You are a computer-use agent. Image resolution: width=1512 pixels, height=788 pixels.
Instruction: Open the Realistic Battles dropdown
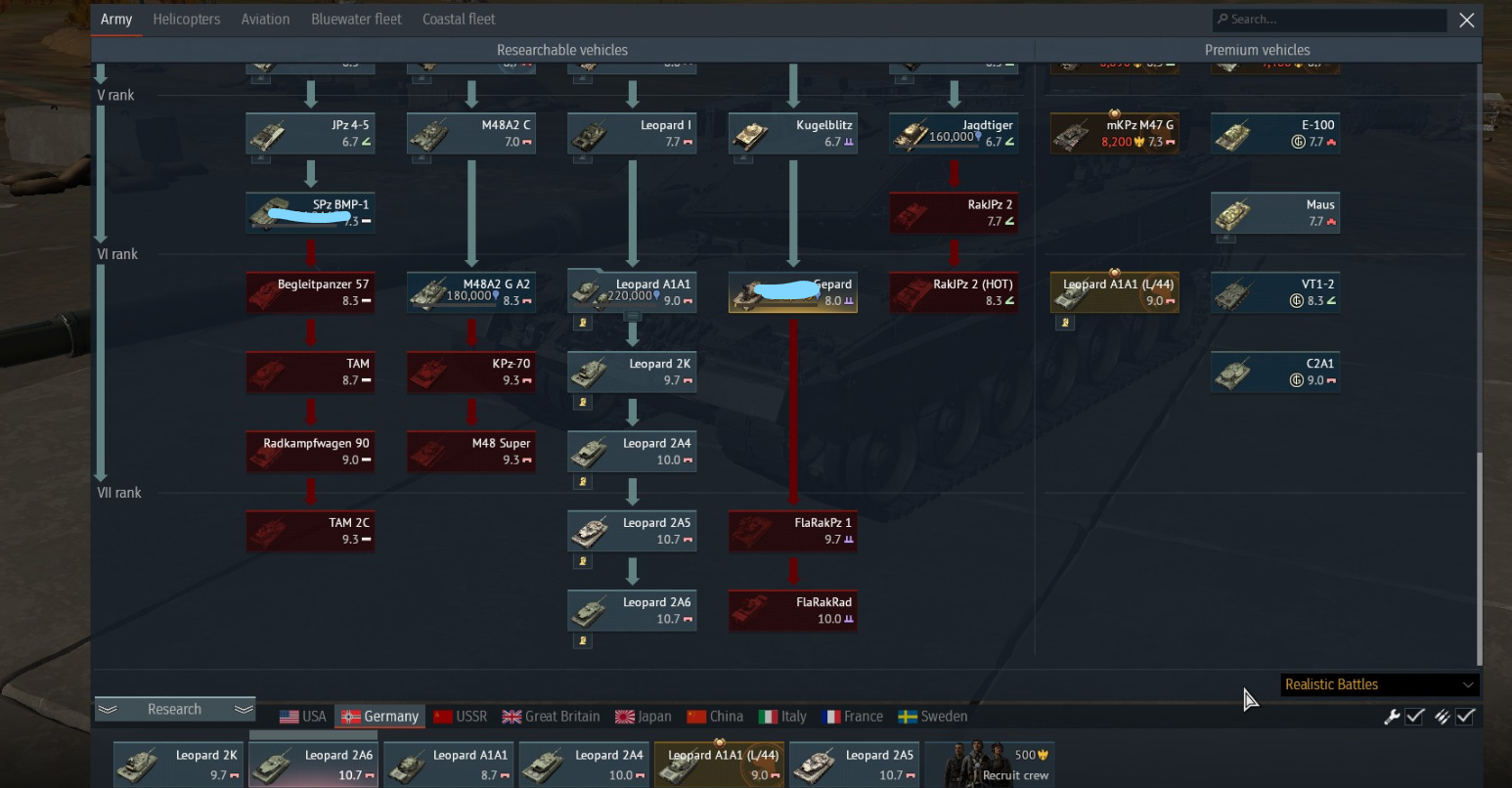point(1379,684)
